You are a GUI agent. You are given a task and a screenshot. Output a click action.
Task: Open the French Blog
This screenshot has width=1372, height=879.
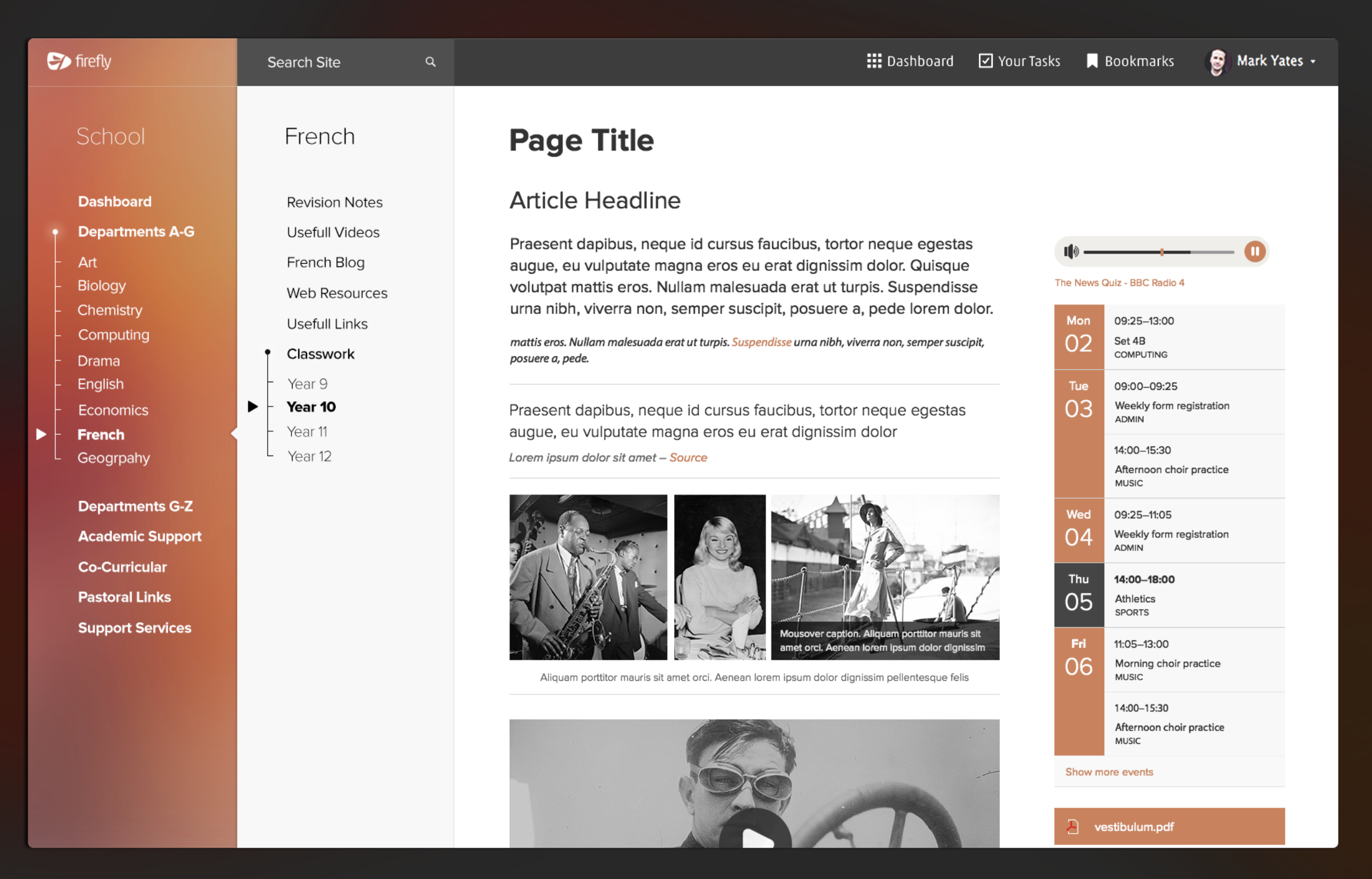pos(326,263)
